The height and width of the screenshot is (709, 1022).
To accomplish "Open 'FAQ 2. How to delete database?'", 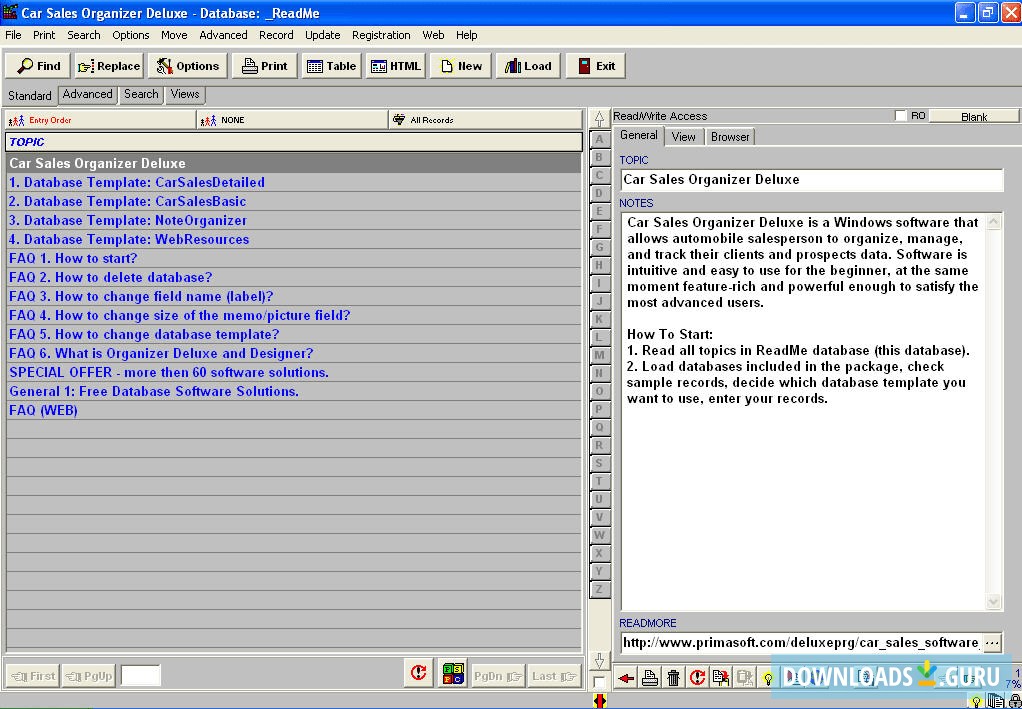I will pyautogui.click(x=110, y=277).
